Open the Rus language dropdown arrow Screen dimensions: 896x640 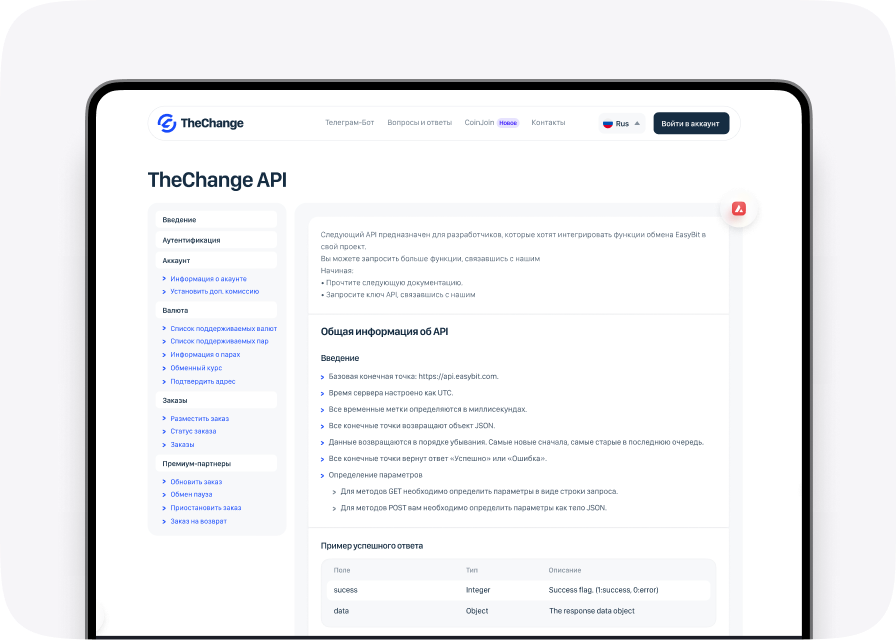coord(637,123)
